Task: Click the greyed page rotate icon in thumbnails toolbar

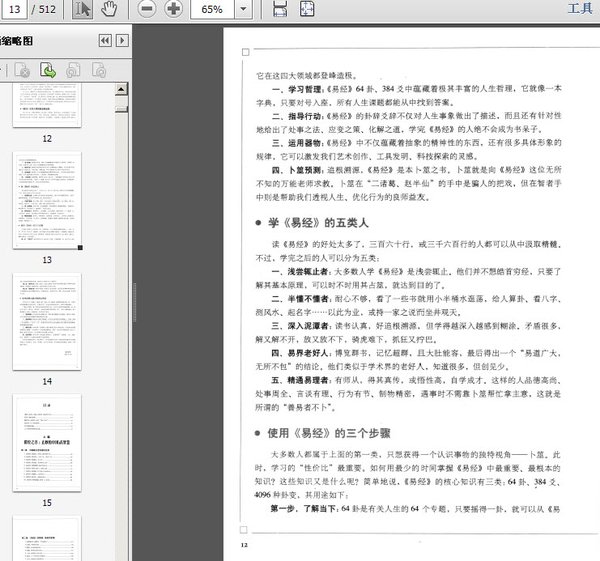Action: click(x=72, y=70)
